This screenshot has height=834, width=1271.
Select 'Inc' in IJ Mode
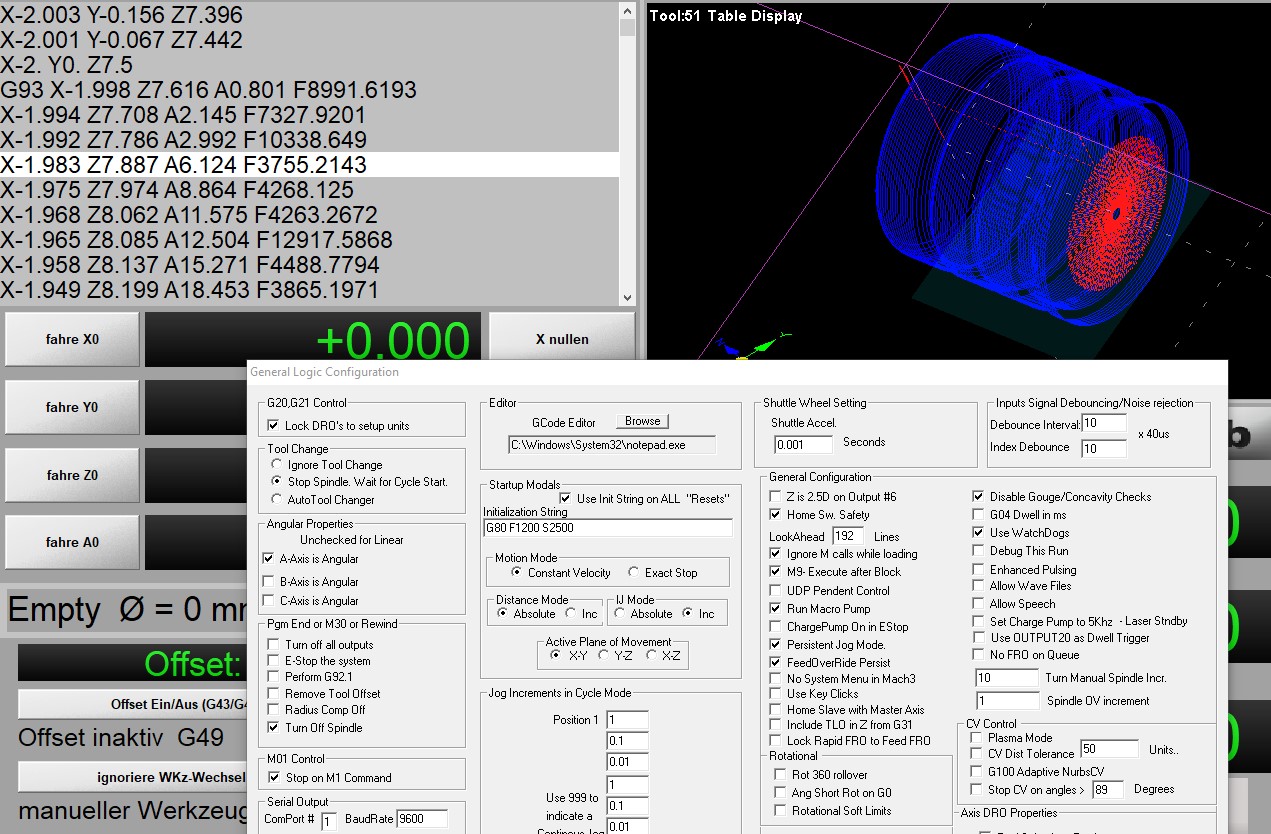688,613
